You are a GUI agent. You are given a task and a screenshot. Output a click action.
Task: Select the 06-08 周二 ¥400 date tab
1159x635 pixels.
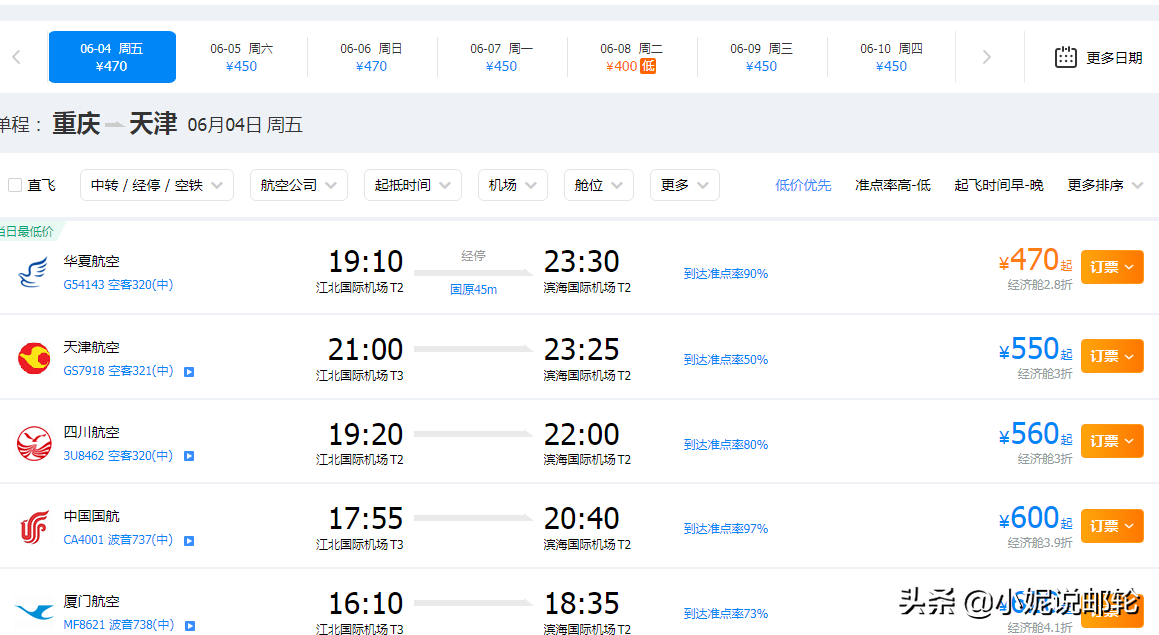(x=631, y=57)
